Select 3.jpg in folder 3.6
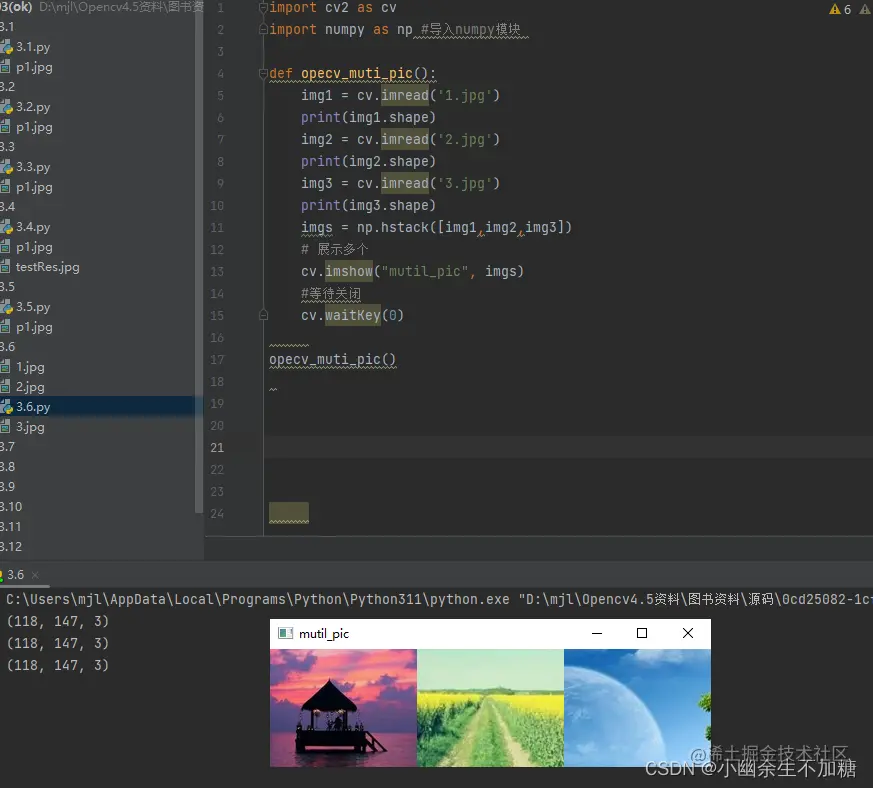Screen dimensions: 873x788 click(x=30, y=427)
